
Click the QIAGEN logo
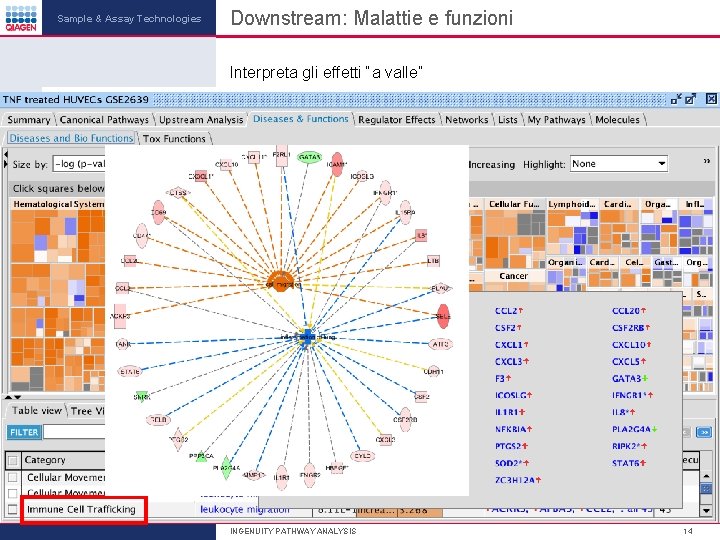[x=21, y=17]
